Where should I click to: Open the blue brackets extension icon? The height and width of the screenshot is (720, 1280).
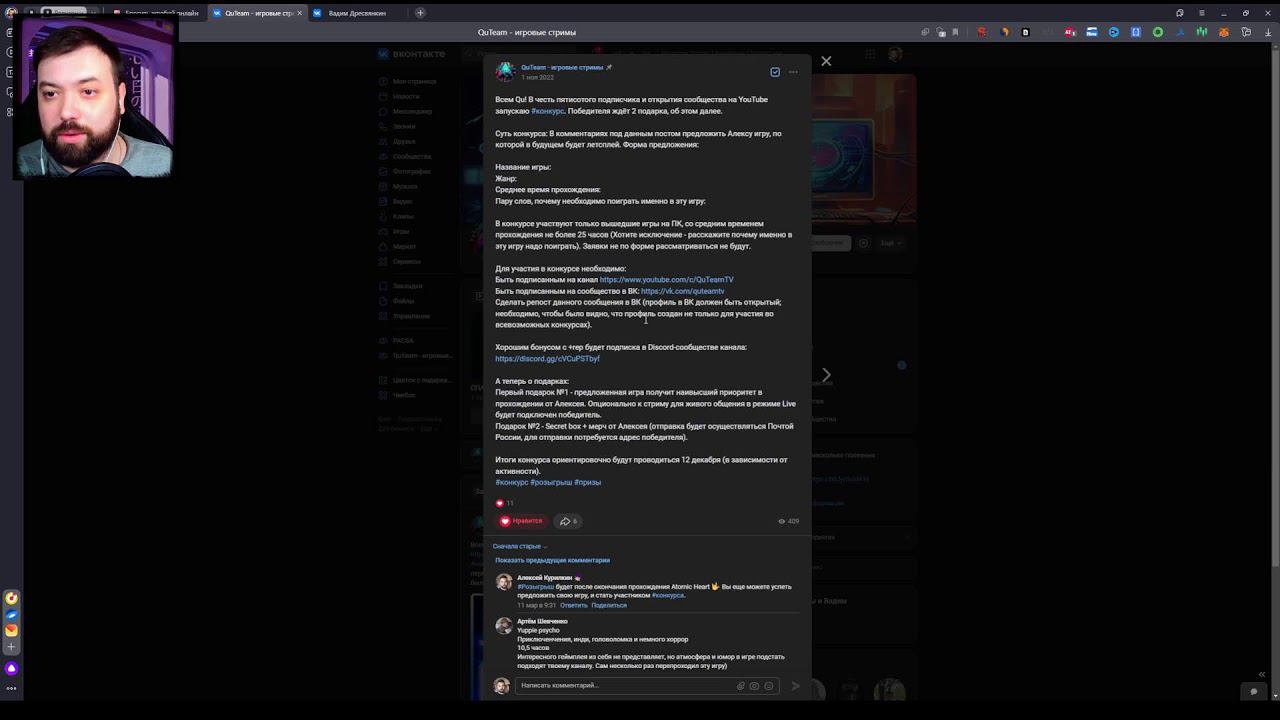click(1136, 32)
